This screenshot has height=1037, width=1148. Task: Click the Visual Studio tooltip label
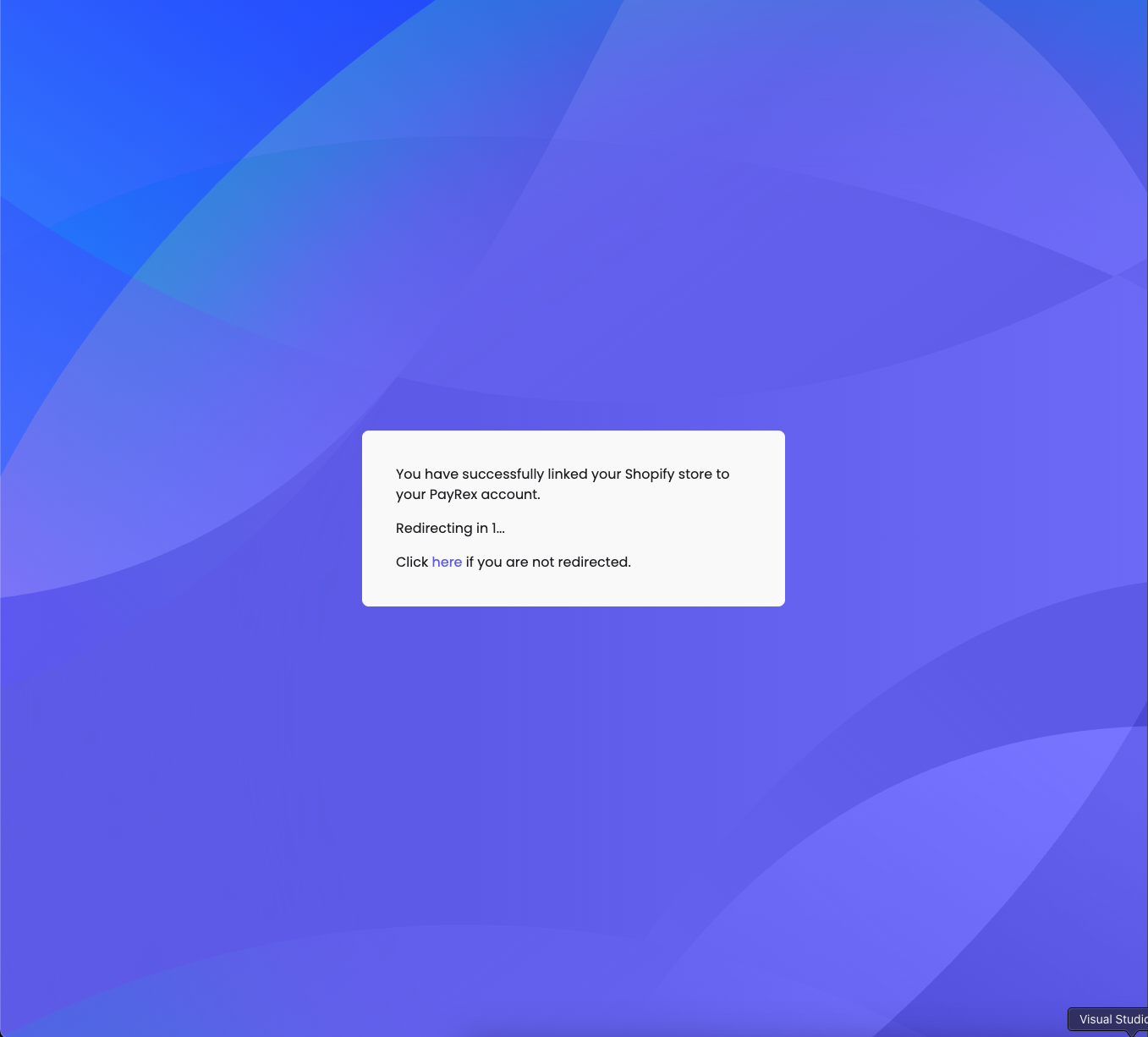point(1112,1019)
